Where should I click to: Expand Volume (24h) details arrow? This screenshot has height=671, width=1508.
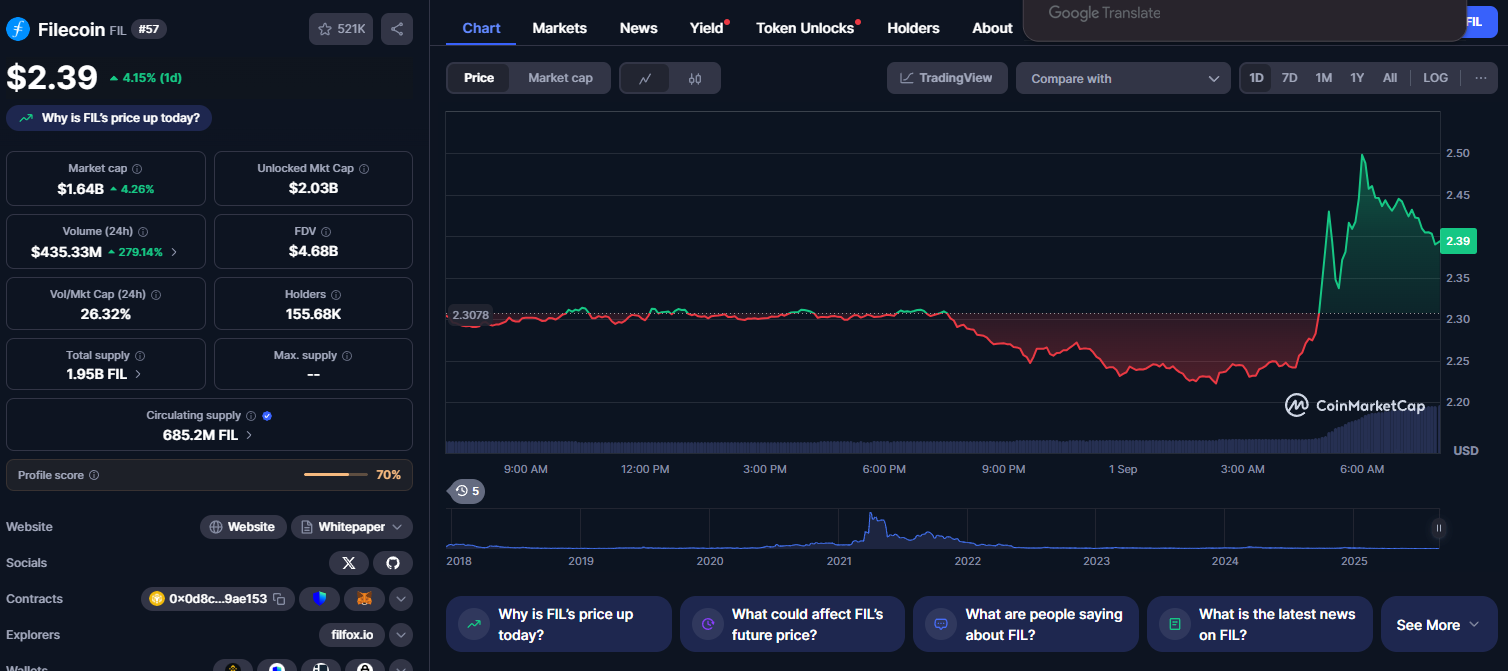(x=174, y=252)
